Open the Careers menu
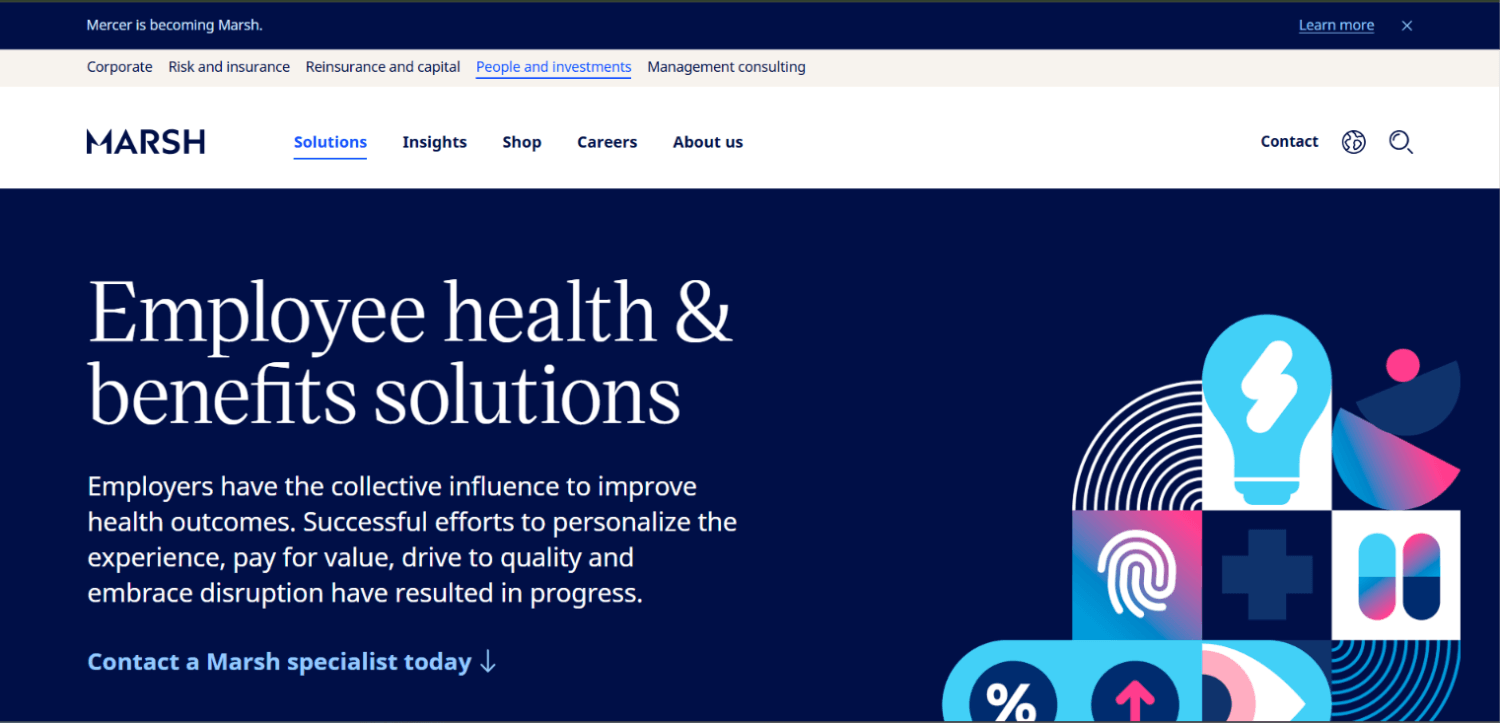 pyautogui.click(x=607, y=142)
